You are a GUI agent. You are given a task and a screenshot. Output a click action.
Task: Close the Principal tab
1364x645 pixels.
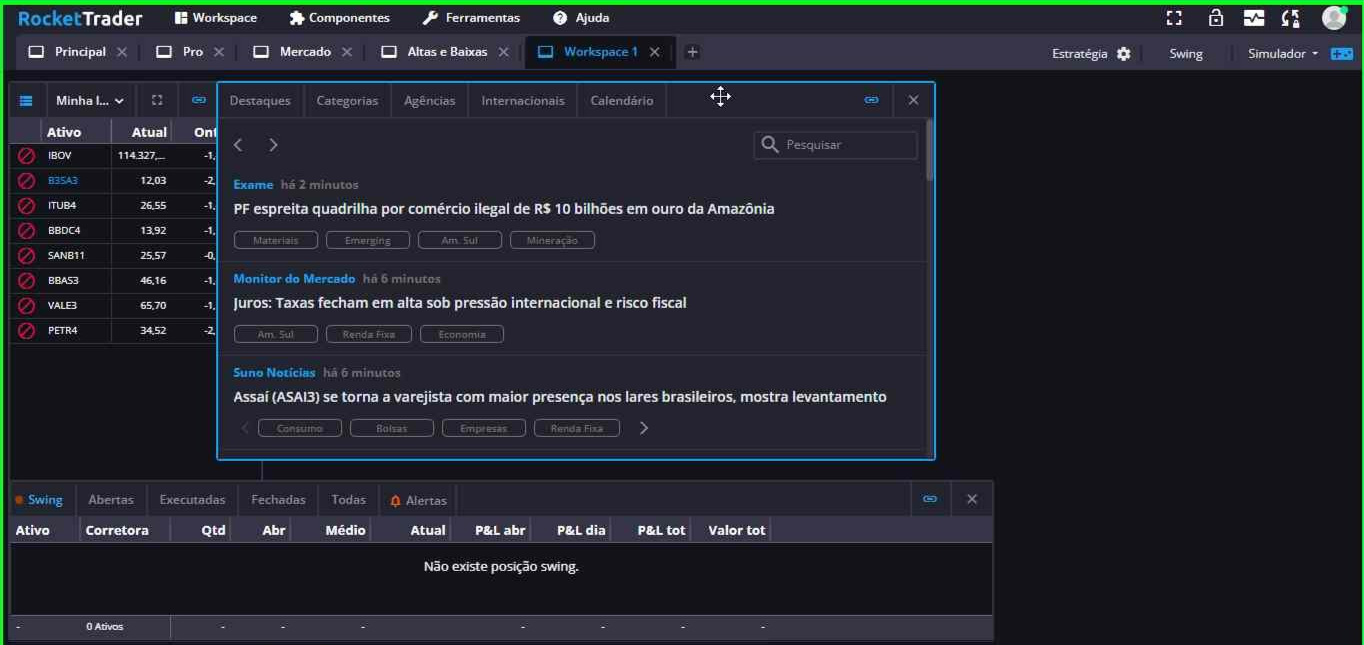[x=122, y=52]
